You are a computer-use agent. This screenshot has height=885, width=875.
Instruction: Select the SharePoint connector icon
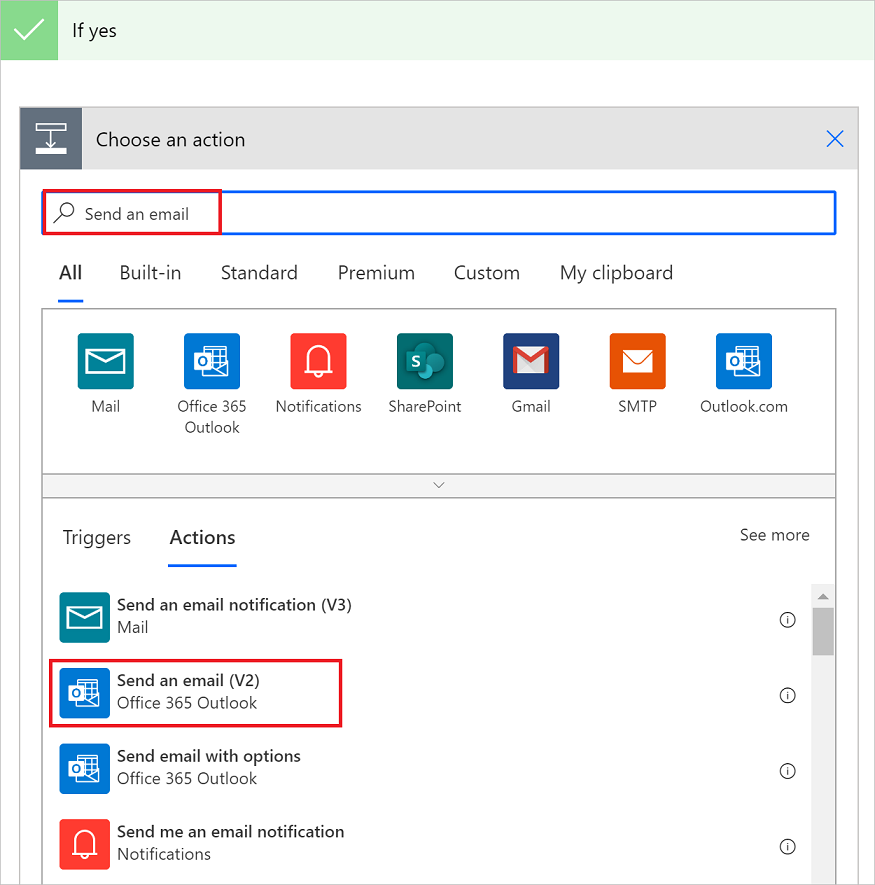pos(424,361)
